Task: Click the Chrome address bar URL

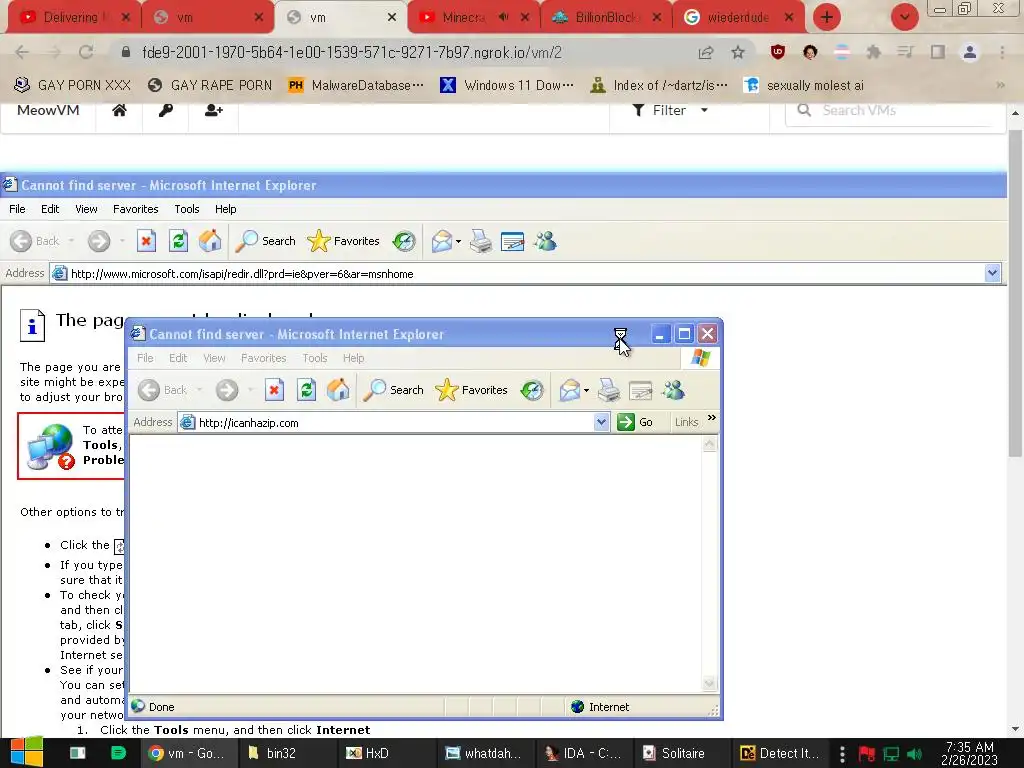Action: click(351, 52)
